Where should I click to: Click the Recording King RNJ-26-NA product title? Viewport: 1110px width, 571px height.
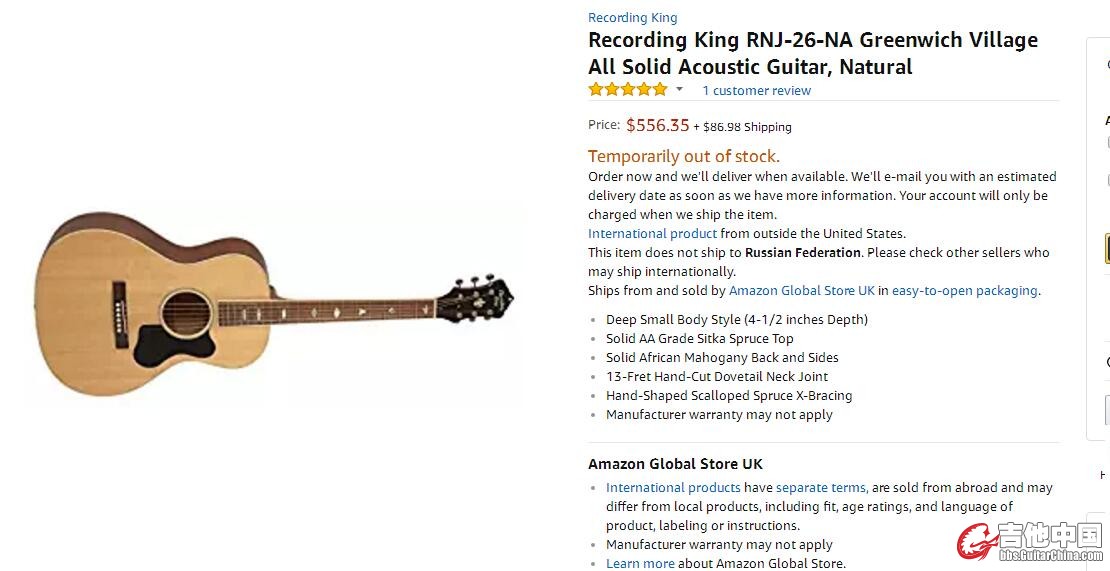pos(812,53)
